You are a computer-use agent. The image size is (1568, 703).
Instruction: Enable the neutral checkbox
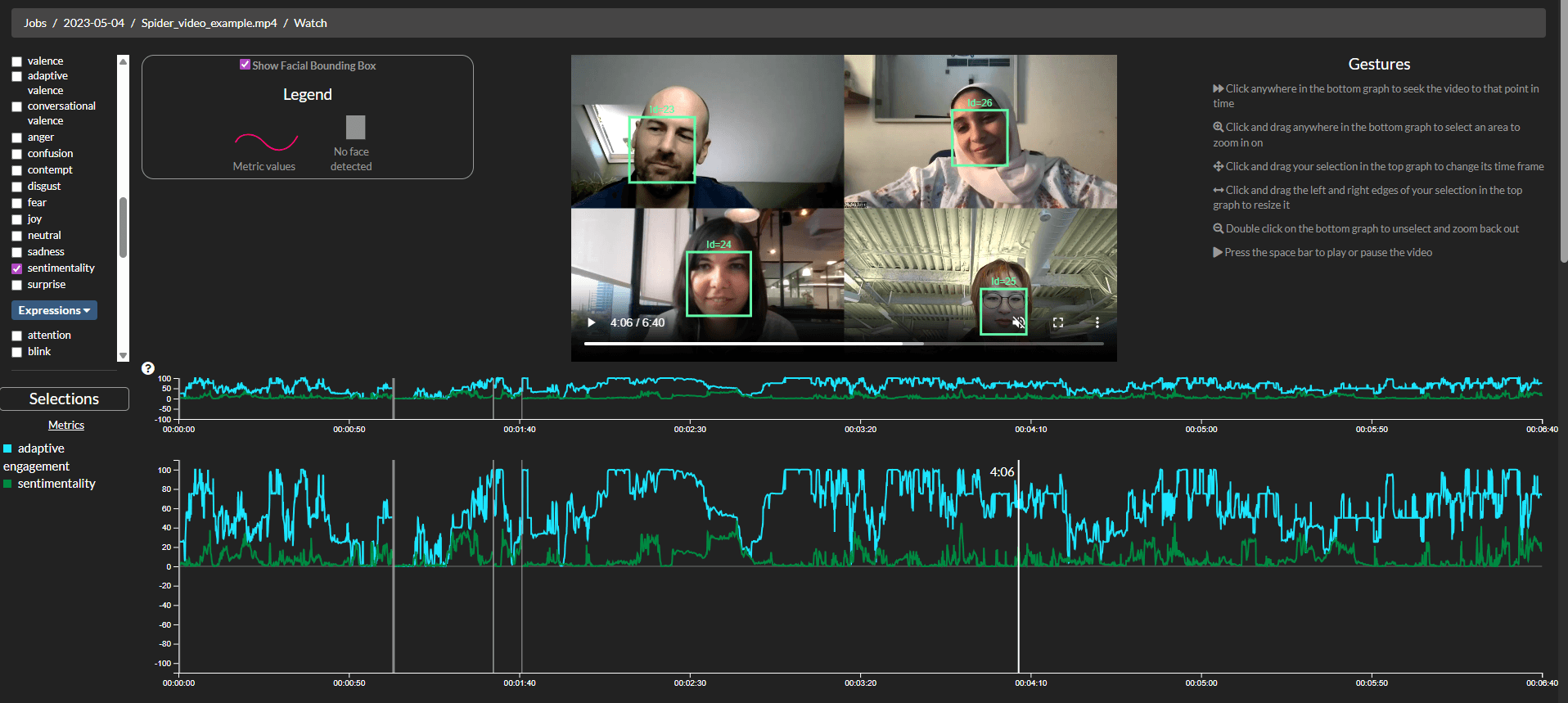pos(16,236)
